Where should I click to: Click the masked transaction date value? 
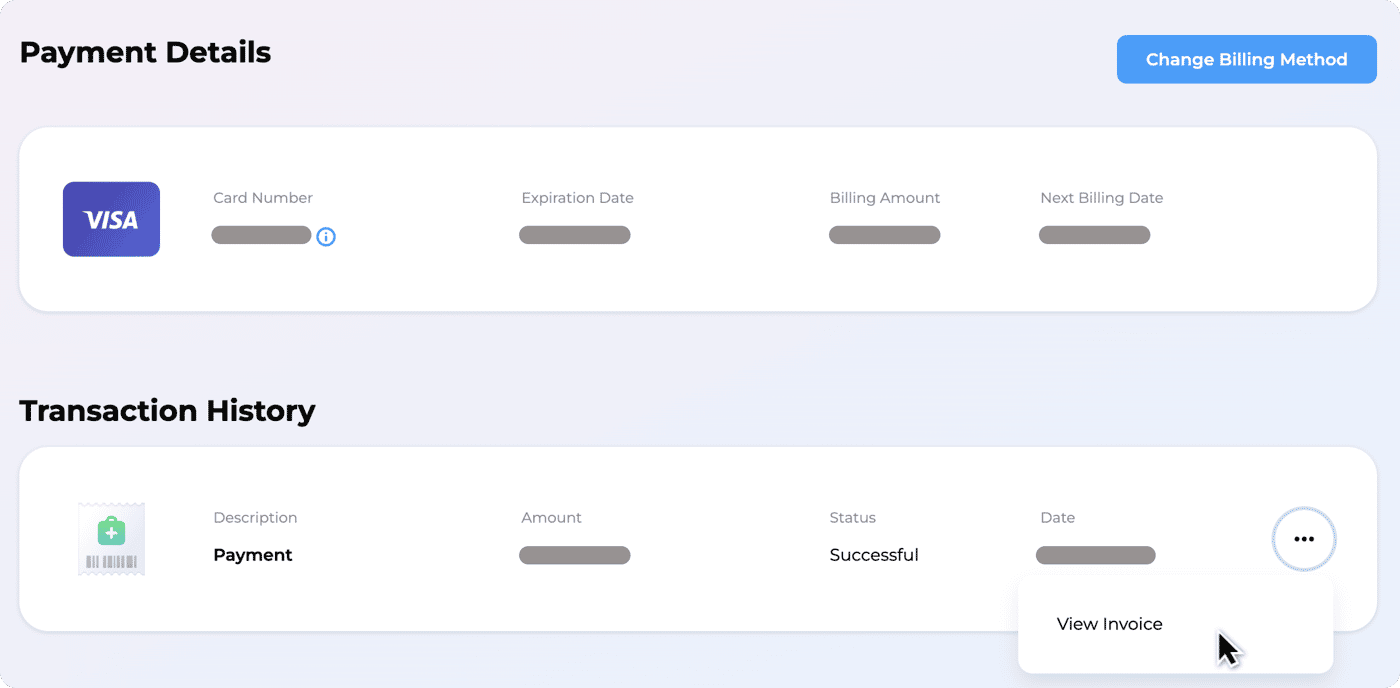(1096, 555)
